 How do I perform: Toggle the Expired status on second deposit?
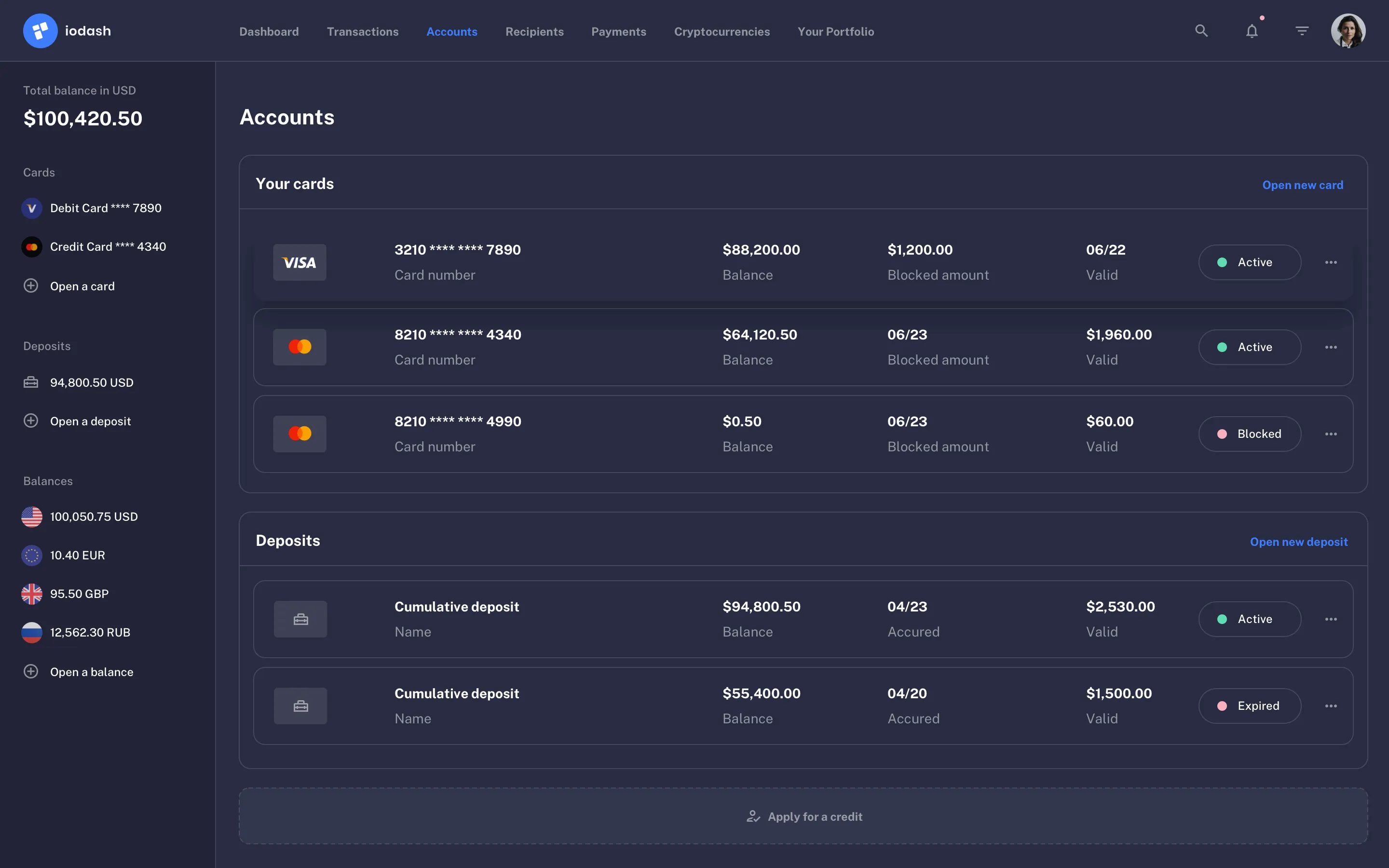tap(1250, 705)
